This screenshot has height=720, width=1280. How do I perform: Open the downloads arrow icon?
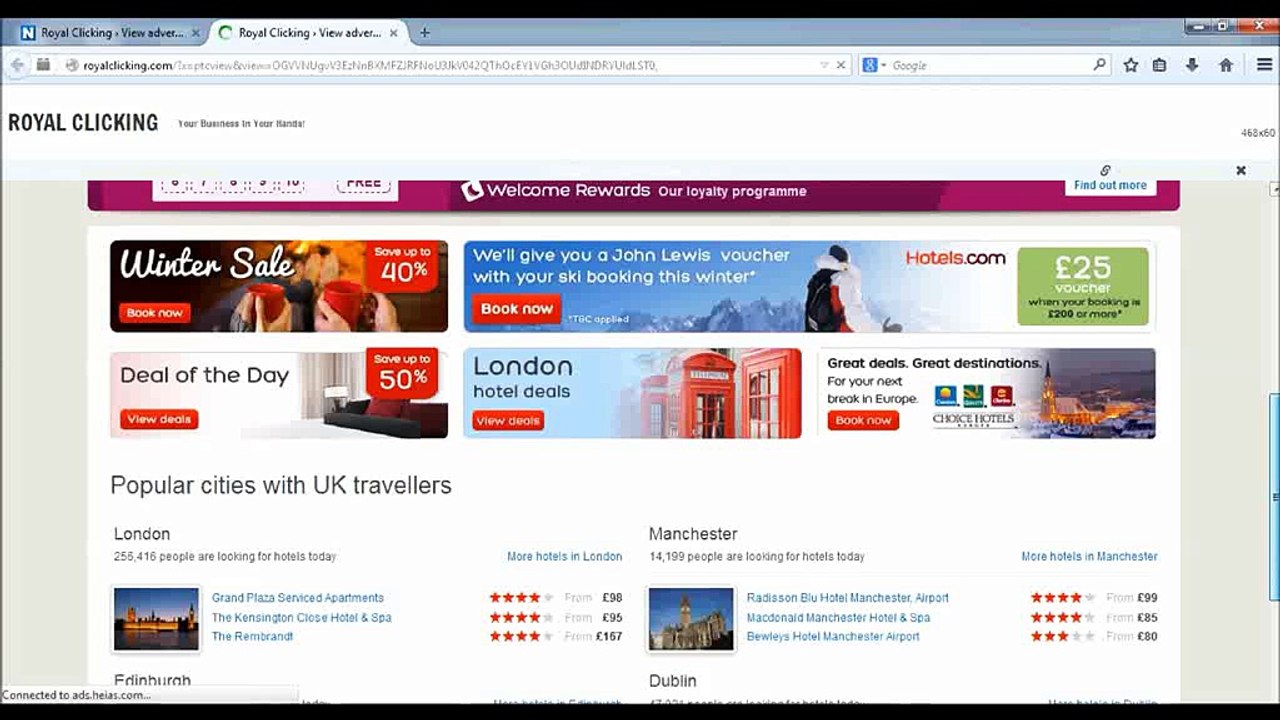[1192, 65]
